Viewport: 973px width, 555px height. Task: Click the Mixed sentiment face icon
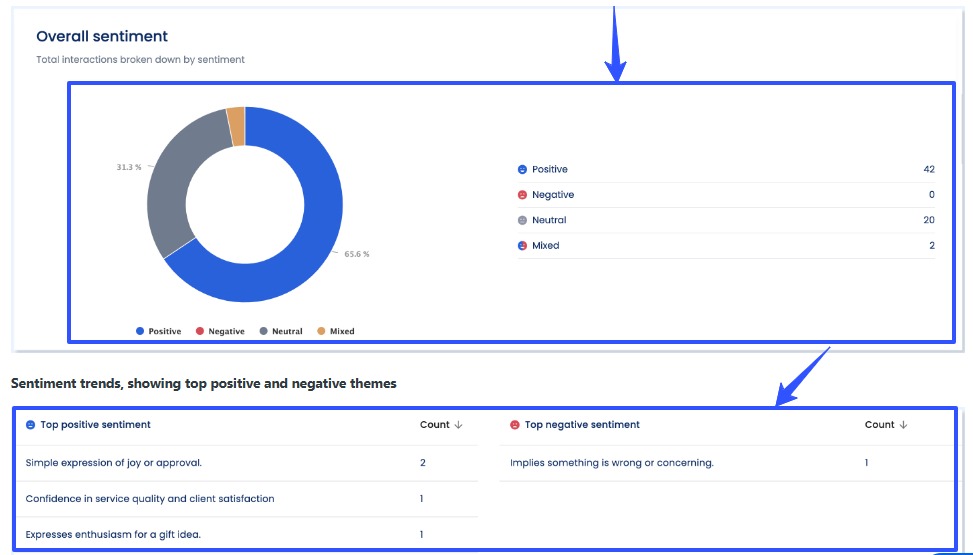522,246
